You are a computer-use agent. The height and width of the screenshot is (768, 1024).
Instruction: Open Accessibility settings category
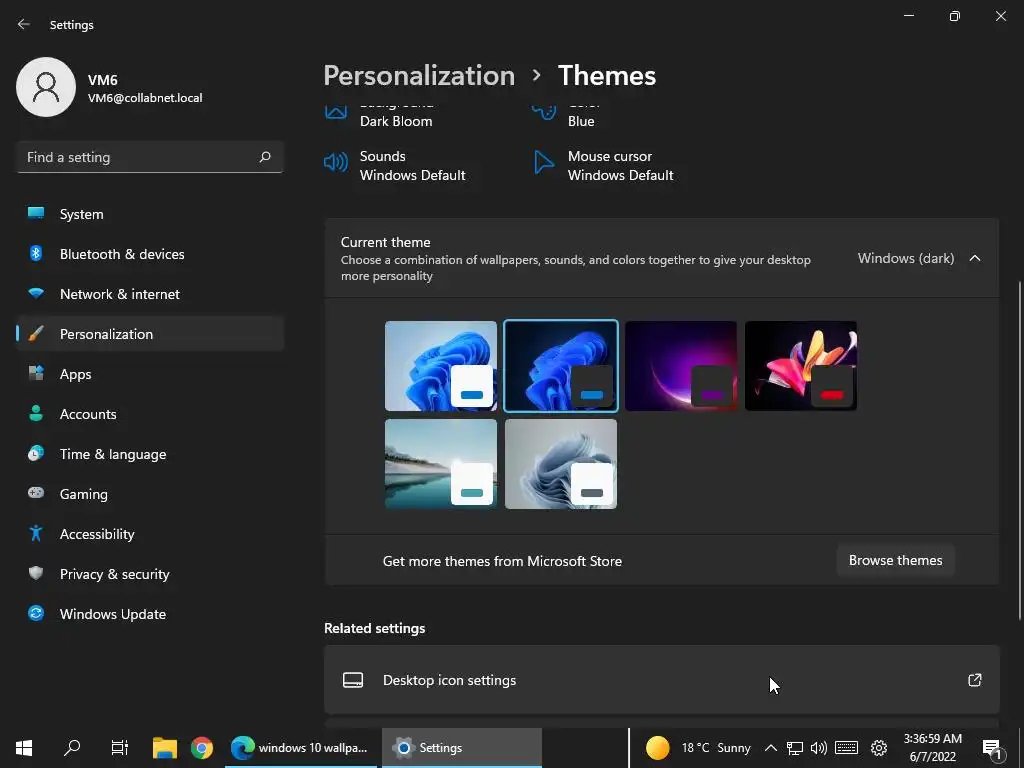coord(150,534)
